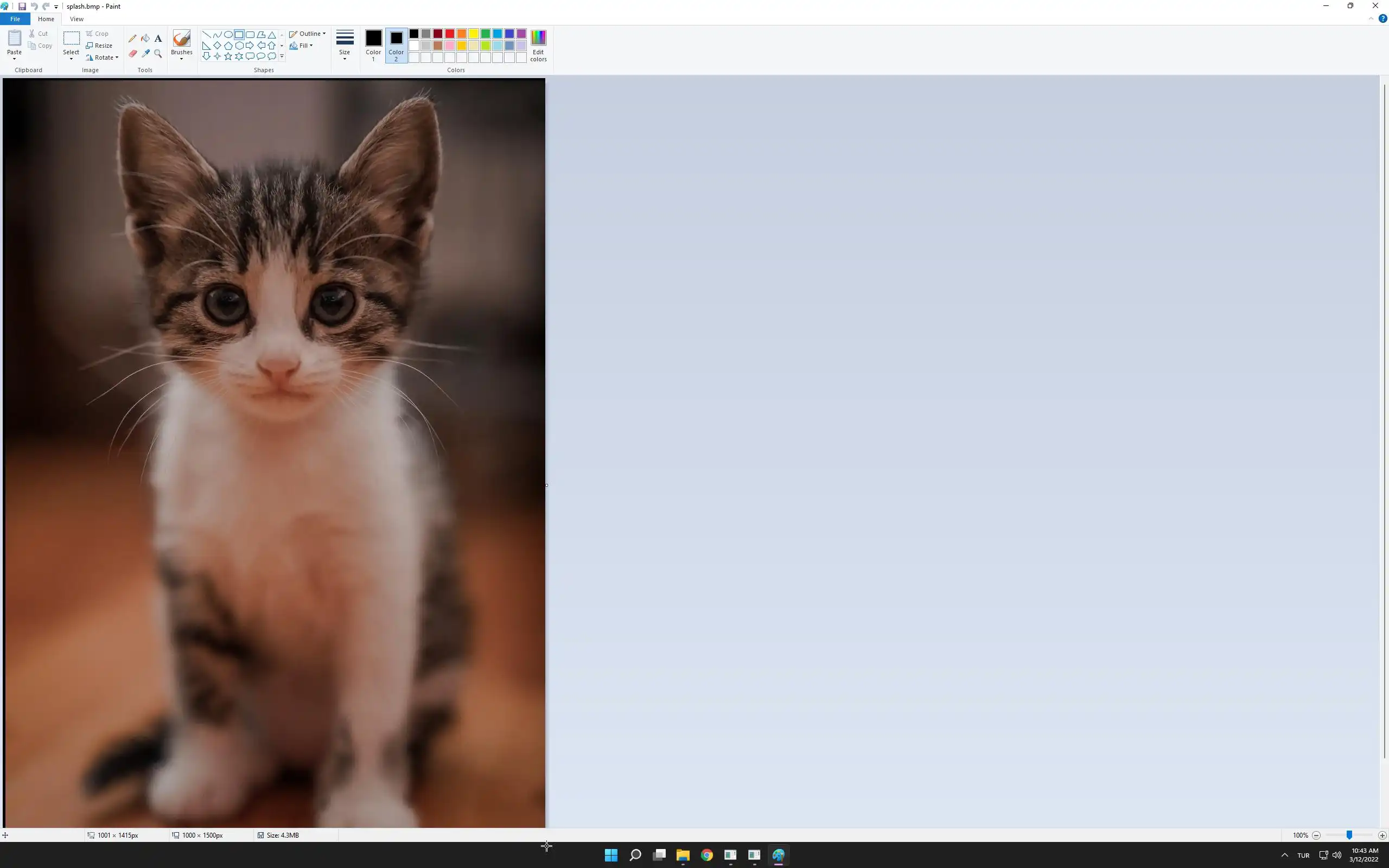Choose the five-point star shape

pyautogui.click(x=228, y=56)
